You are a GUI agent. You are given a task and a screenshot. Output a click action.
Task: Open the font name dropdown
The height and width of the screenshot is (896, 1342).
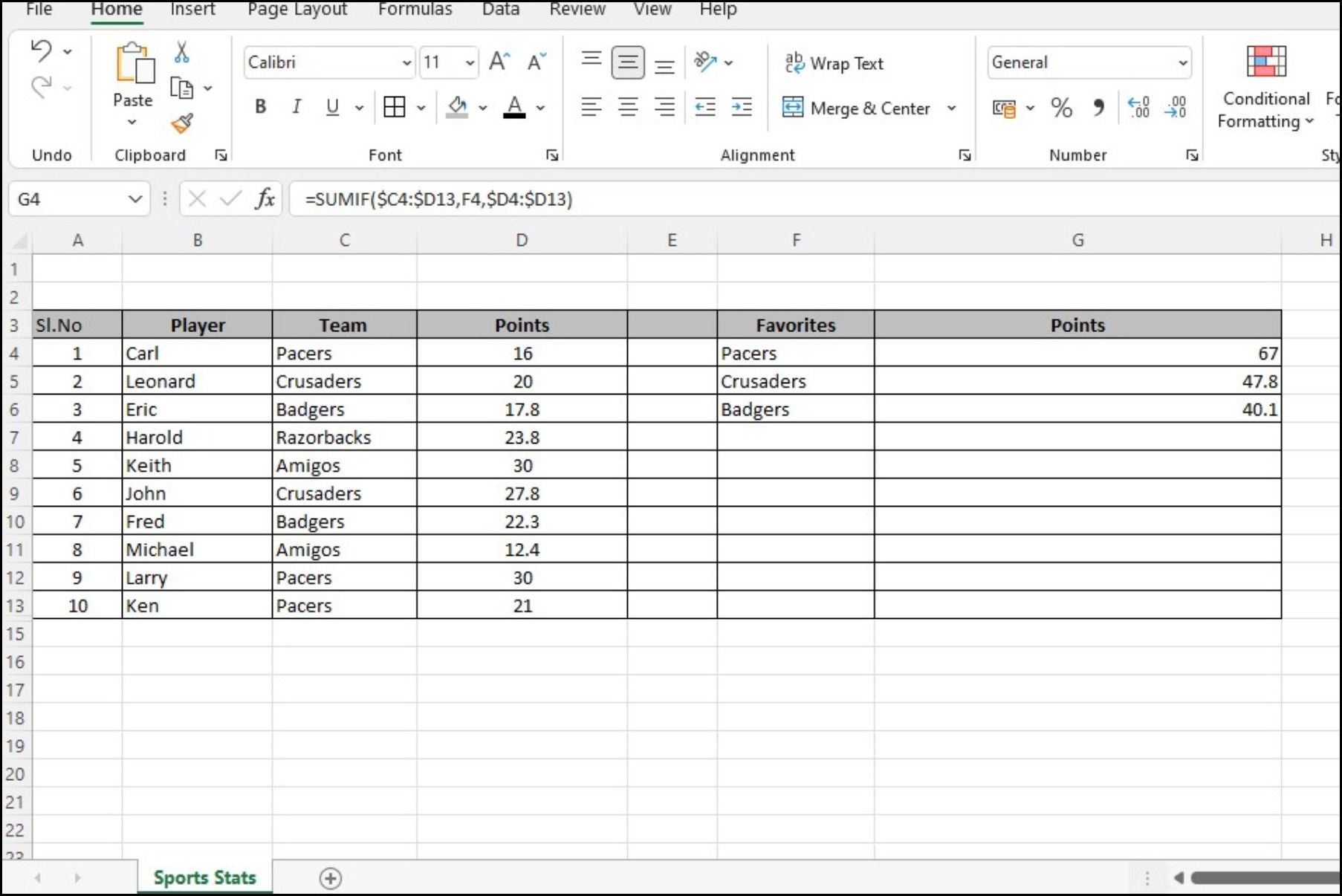click(x=327, y=62)
